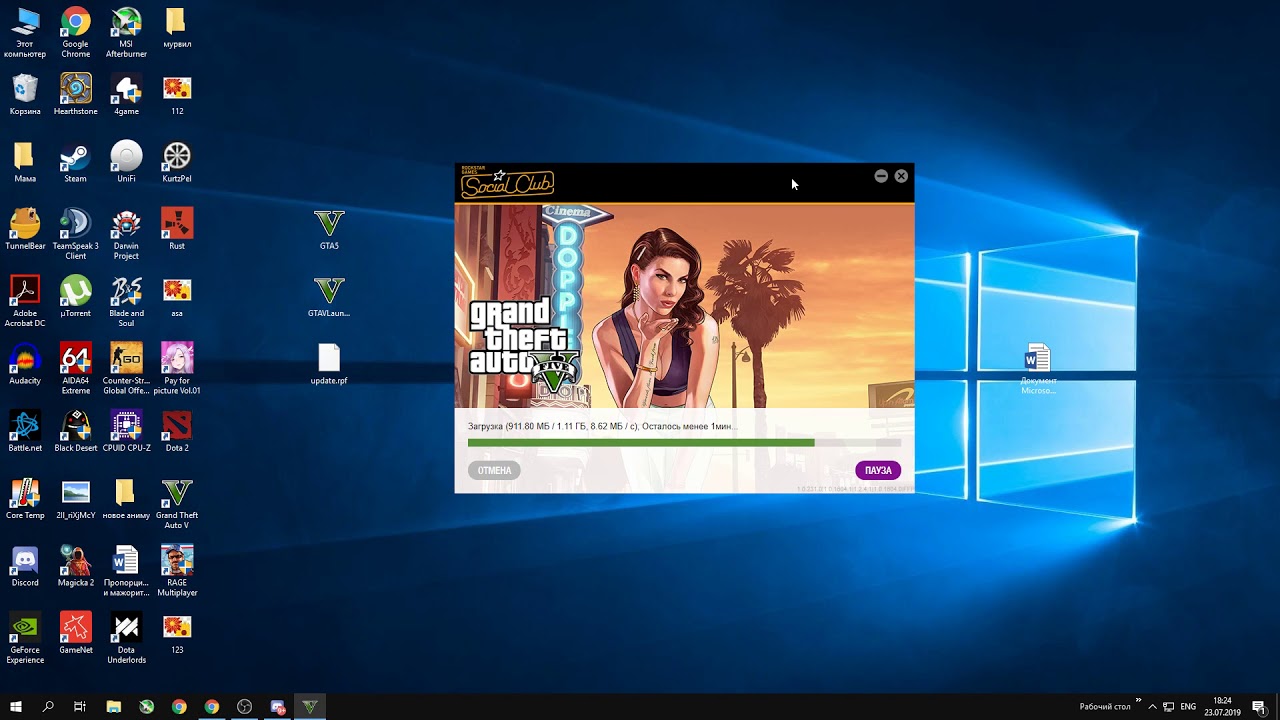Select the Magicka 2 desktop shortcut
The width and height of the screenshot is (1280, 720).
click(x=75, y=565)
